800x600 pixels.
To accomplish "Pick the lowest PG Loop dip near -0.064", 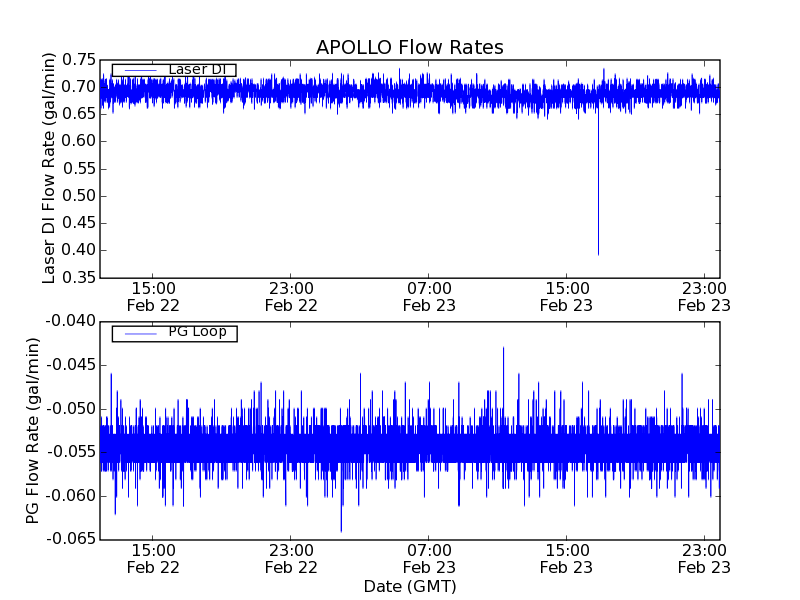I will (341, 530).
